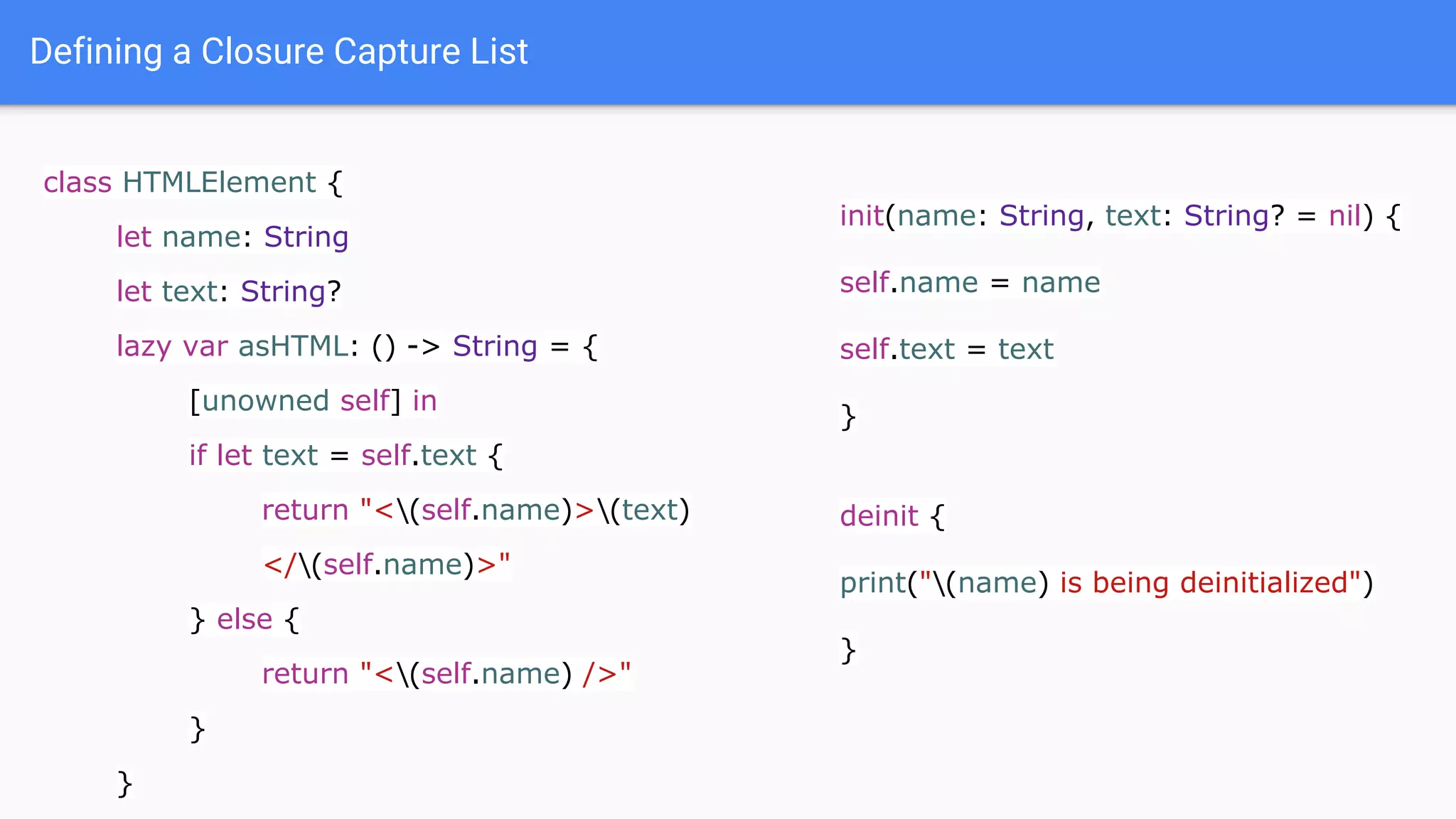This screenshot has height=819, width=1456.
Task: Click the 'if let text = self.text' line
Action: [x=346, y=456]
